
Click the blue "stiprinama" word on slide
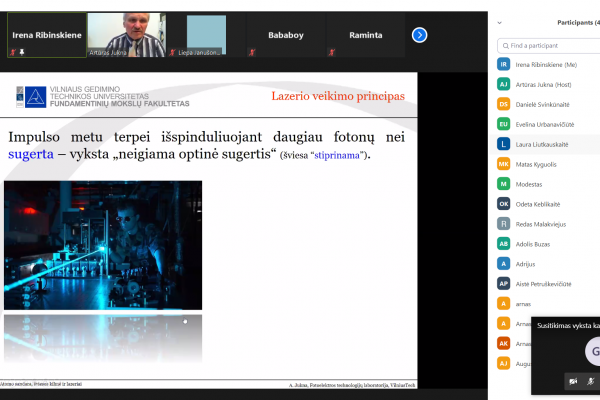coord(337,155)
